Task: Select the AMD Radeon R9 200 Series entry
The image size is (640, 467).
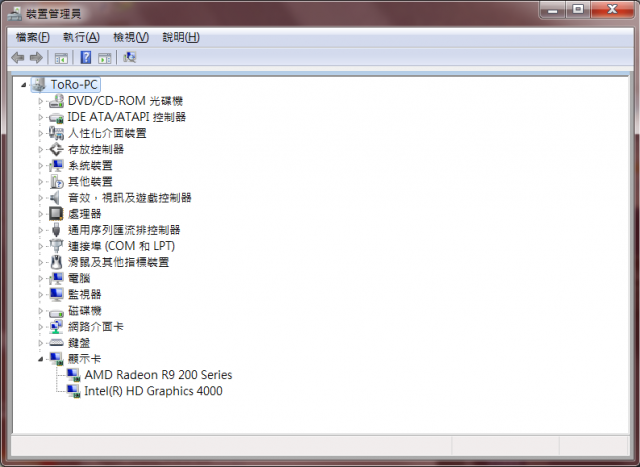Action: (158, 375)
